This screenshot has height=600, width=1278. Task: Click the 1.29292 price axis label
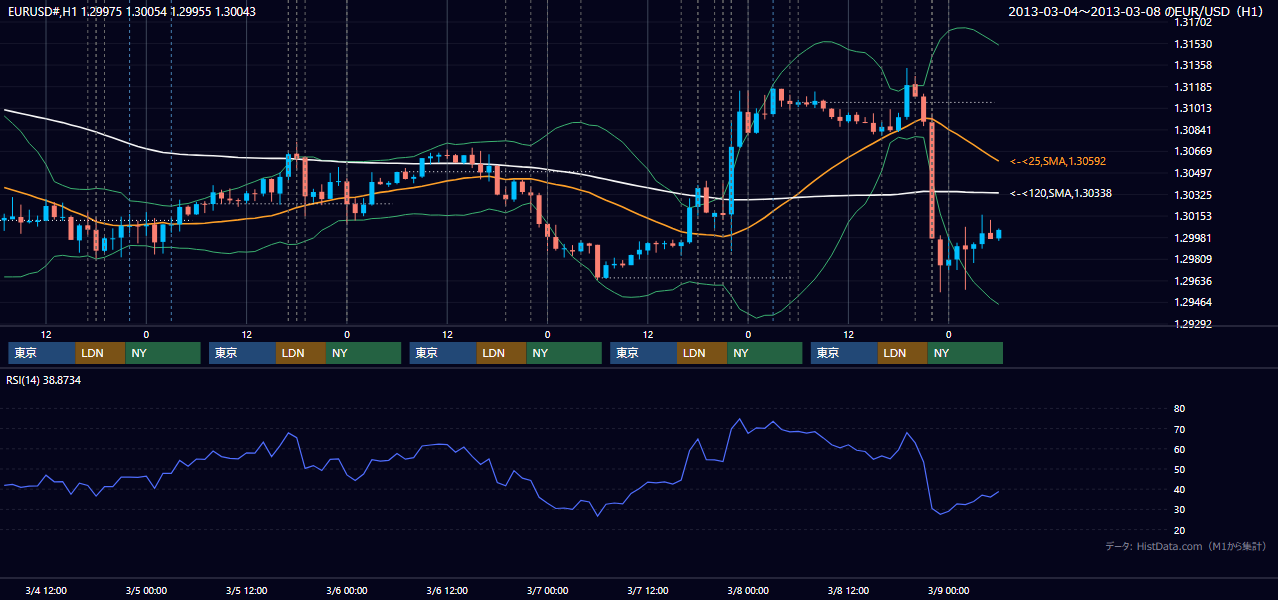point(1193,324)
